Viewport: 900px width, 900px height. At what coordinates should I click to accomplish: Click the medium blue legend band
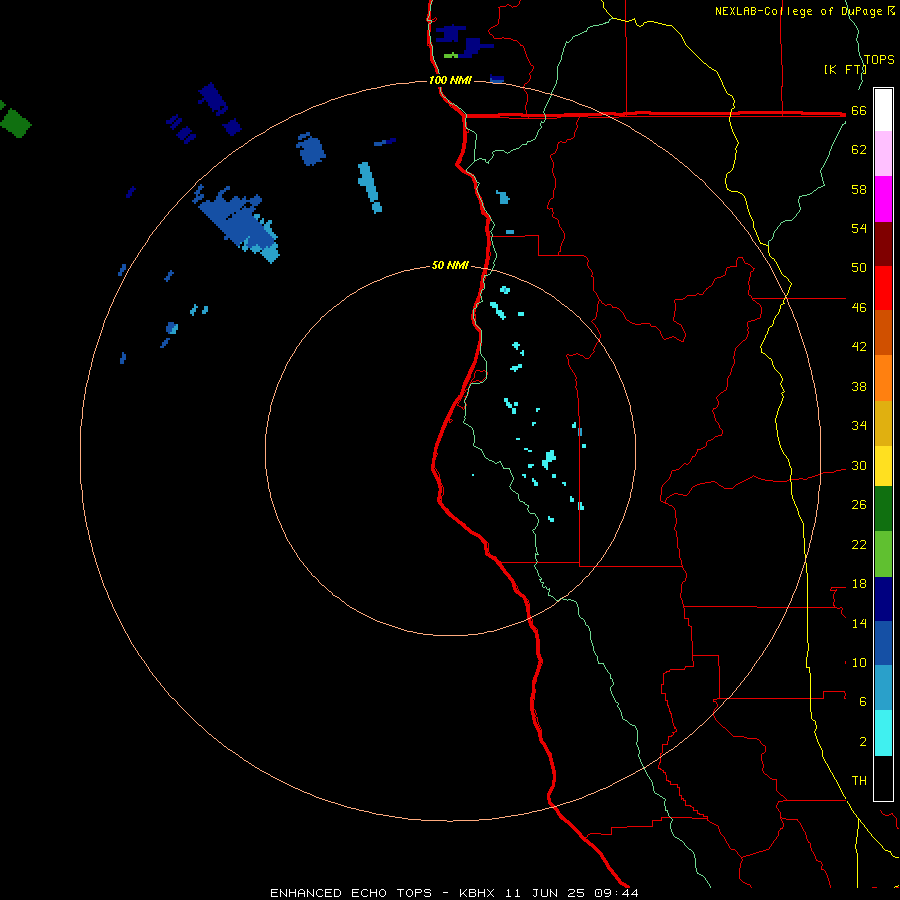883,643
